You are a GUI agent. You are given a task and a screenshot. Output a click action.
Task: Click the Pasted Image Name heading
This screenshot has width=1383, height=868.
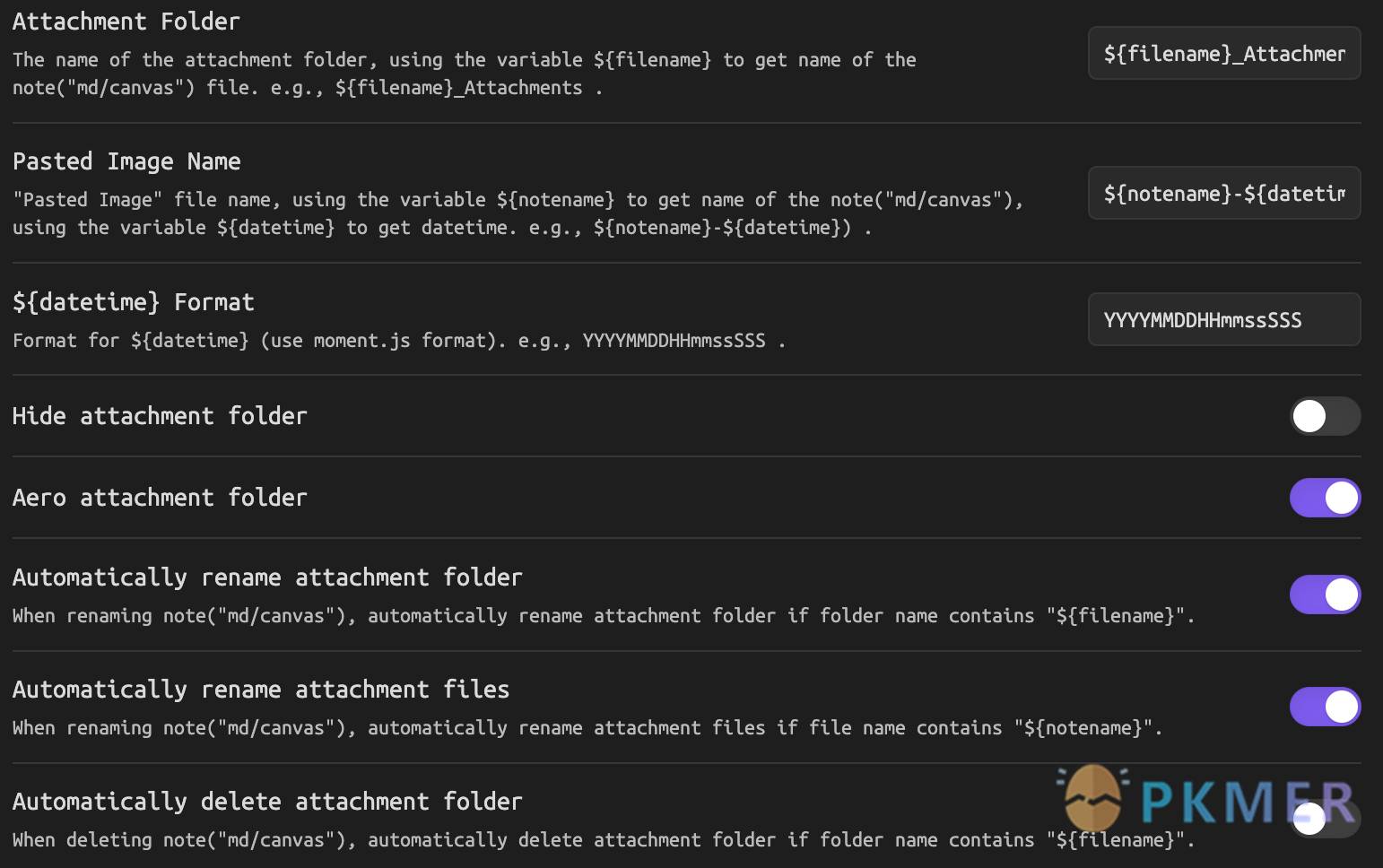[x=126, y=161]
